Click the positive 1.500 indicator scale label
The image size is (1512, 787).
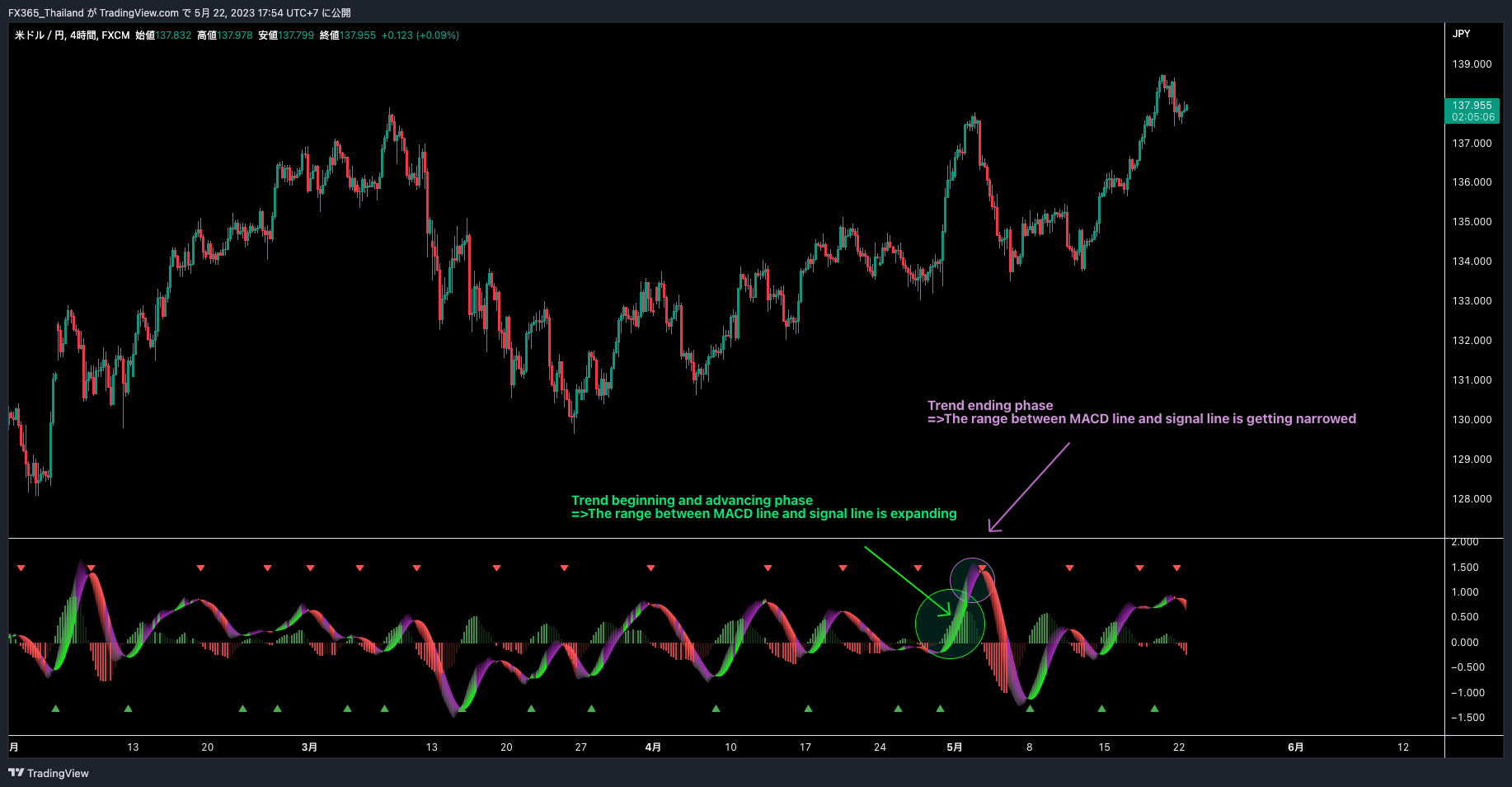[x=1465, y=568]
